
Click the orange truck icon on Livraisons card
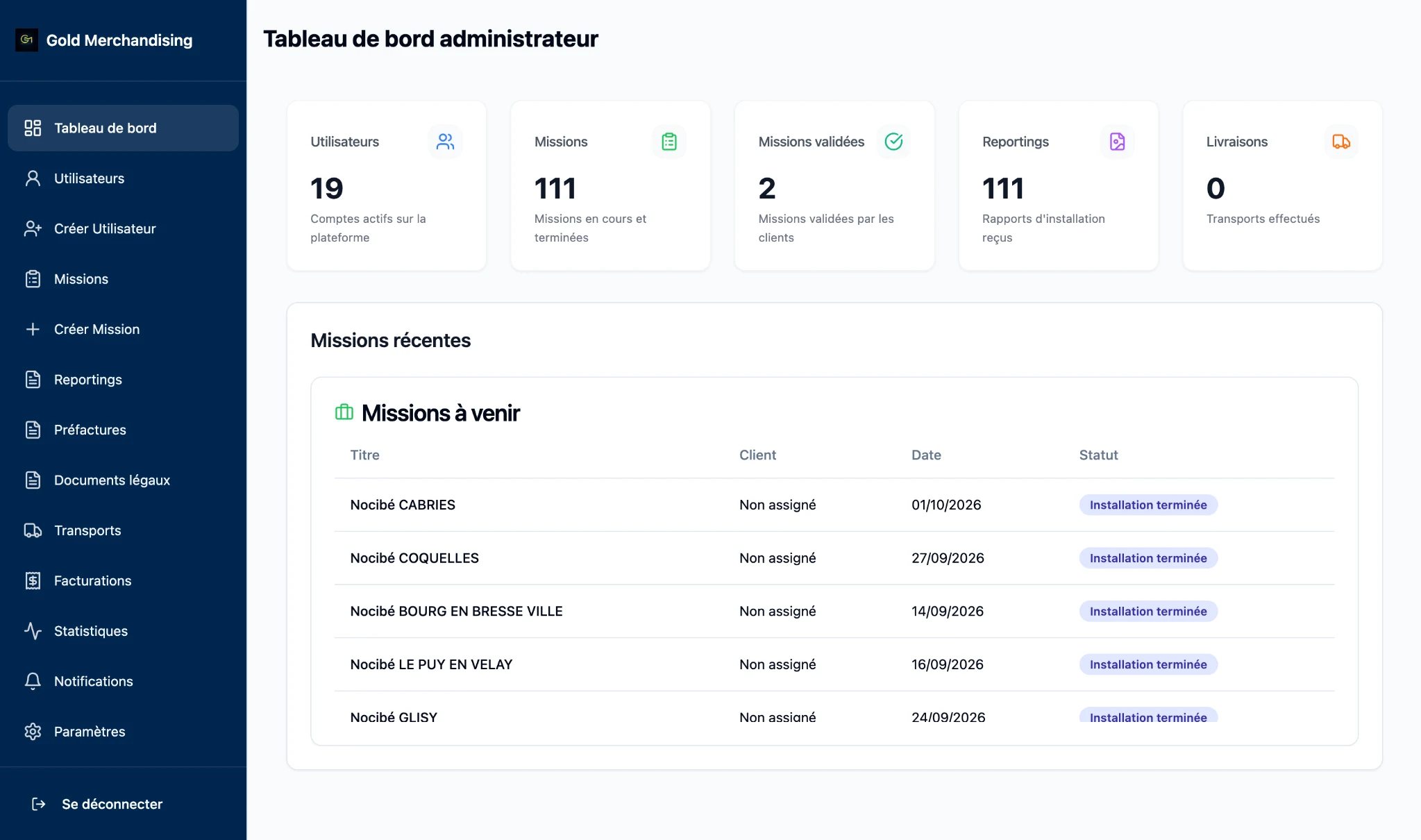pos(1341,142)
